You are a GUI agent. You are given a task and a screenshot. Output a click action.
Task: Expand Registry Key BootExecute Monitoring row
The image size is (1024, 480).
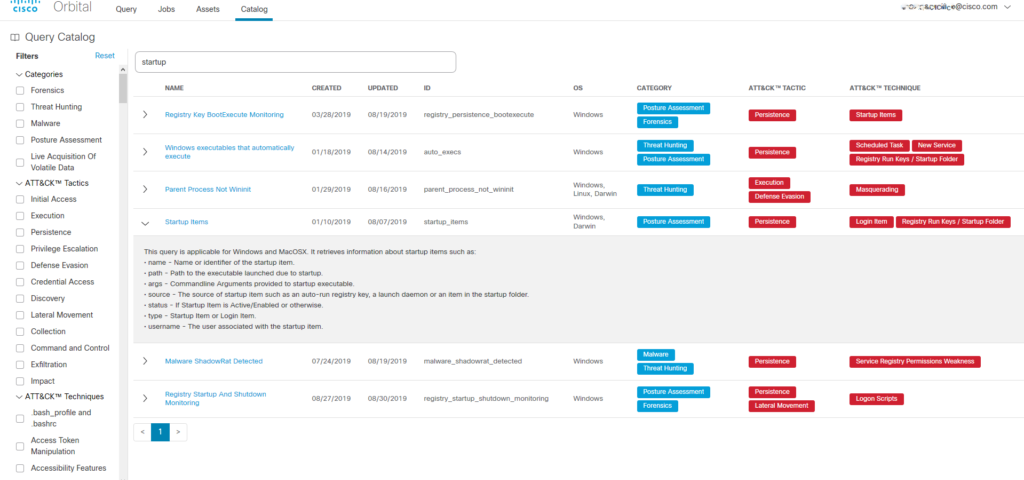pyautogui.click(x=145, y=115)
